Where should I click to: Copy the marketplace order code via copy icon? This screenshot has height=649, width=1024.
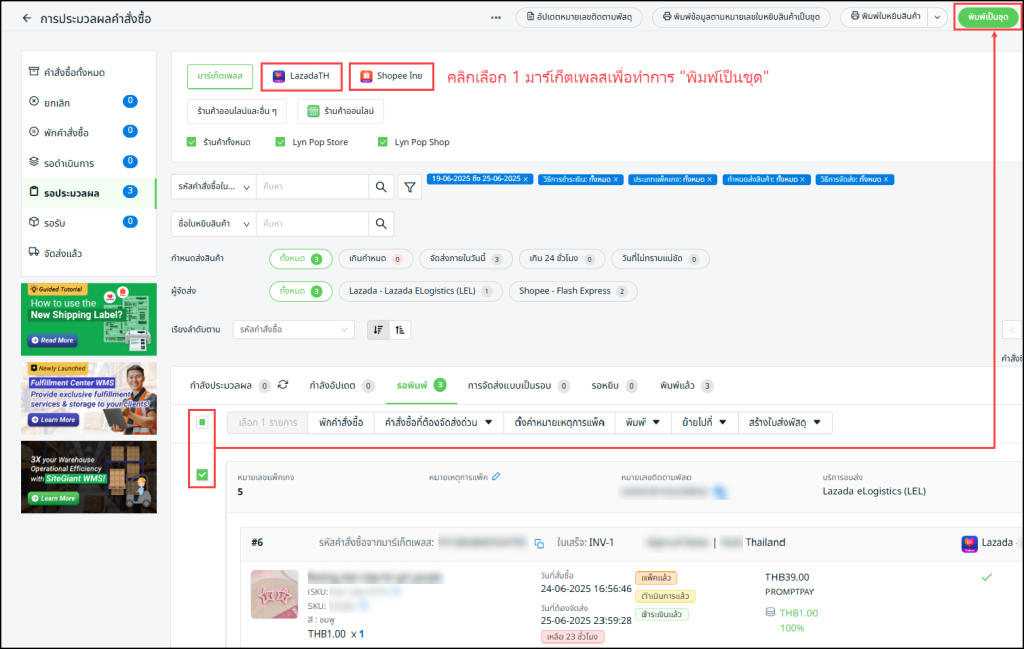(x=539, y=543)
